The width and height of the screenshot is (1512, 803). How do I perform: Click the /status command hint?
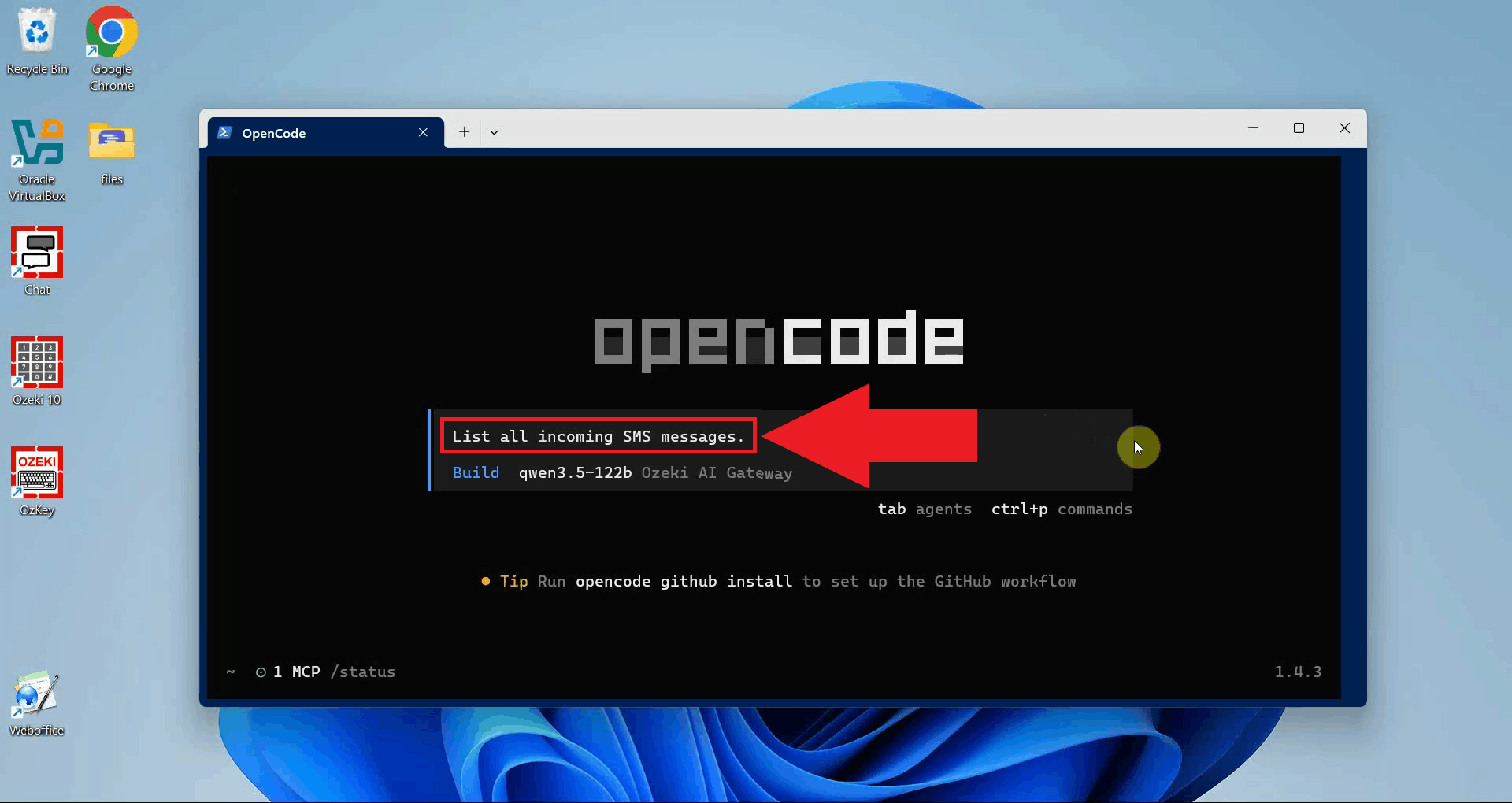point(363,672)
